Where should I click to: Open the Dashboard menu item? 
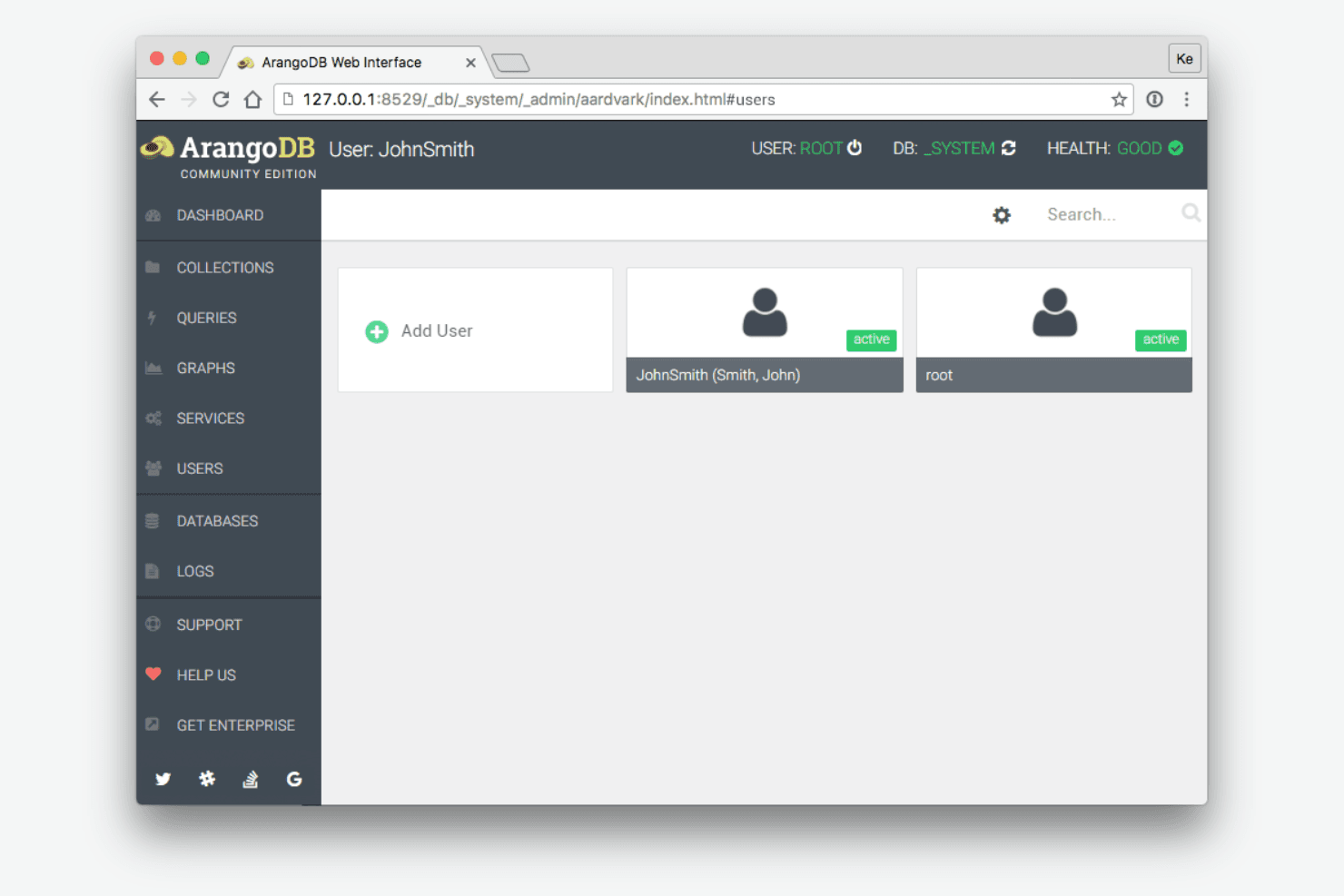click(229, 215)
